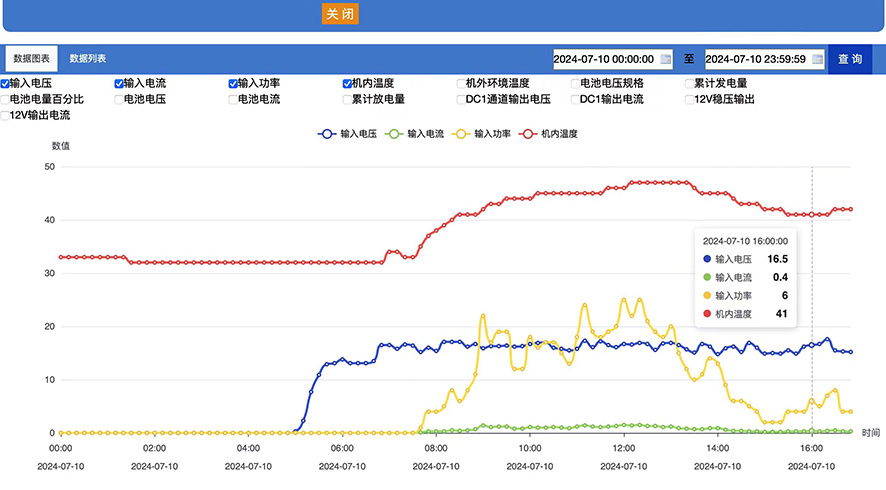Screen dimensions: 886x490
Task: Click the end datetime input field
Action: click(x=765, y=59)
